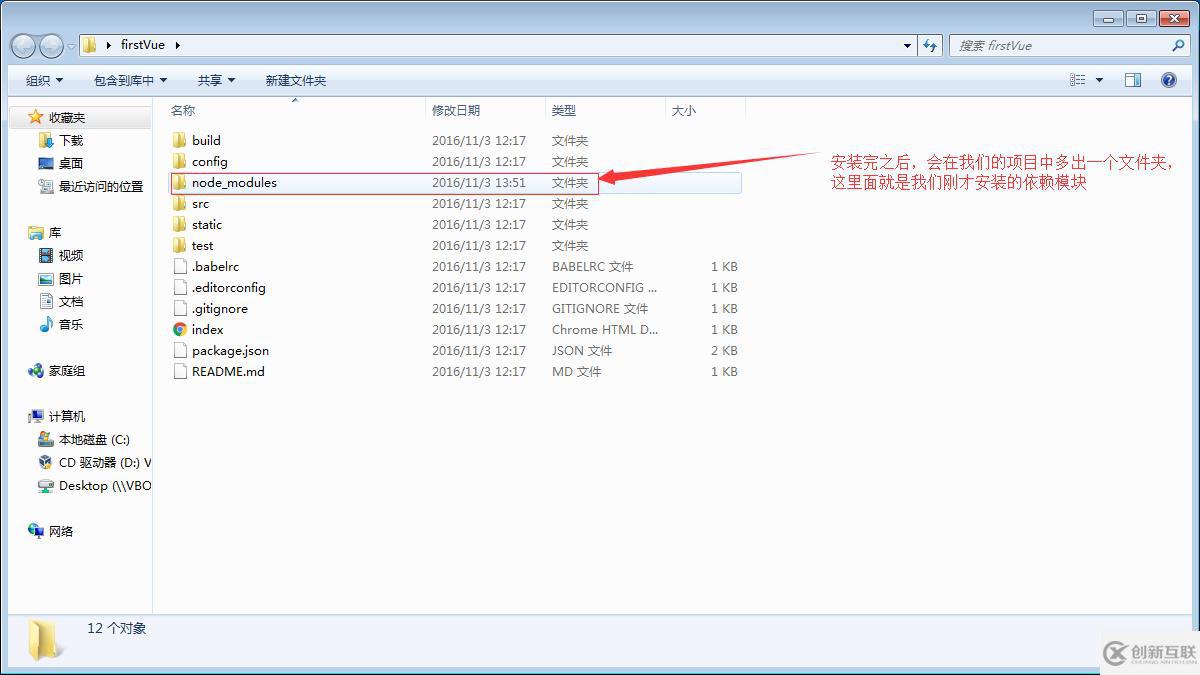Expand the 共享 dropdown
Image resolution: width=1200 pixels, height=675 pixels.
[215, 79]
